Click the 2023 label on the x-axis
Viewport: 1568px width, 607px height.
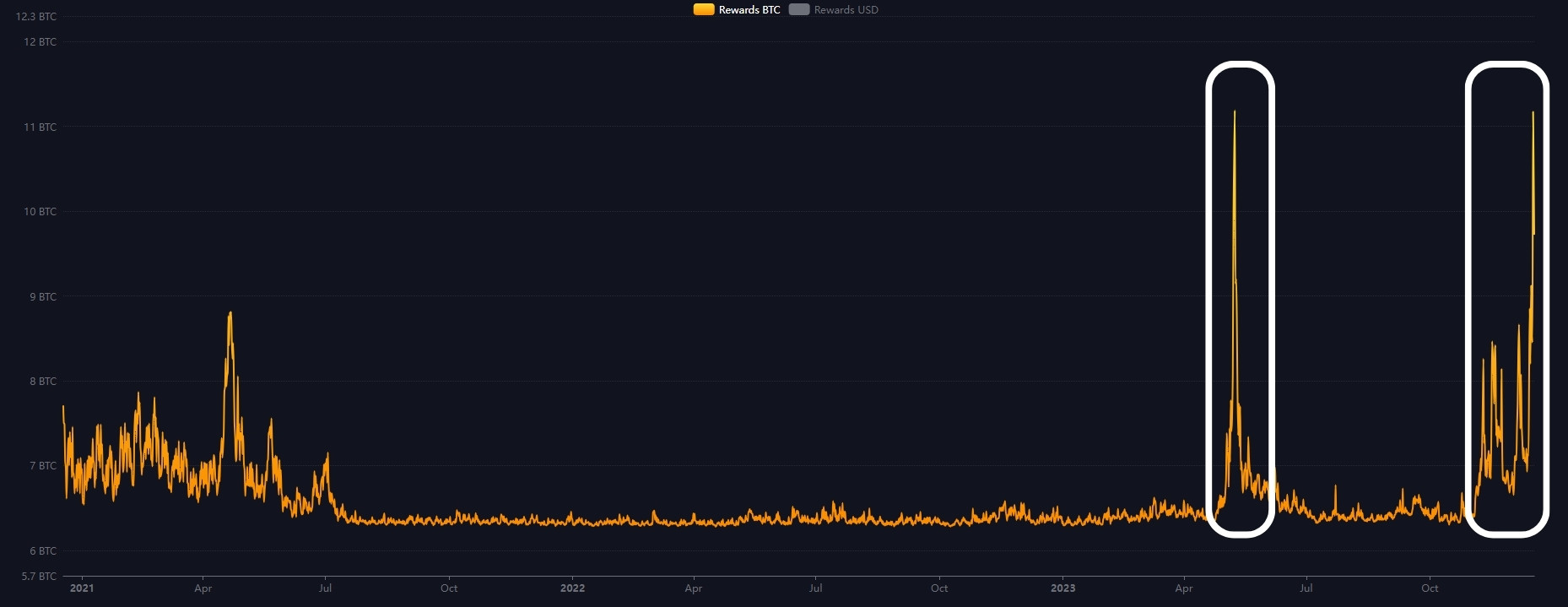click(1062, 588)
